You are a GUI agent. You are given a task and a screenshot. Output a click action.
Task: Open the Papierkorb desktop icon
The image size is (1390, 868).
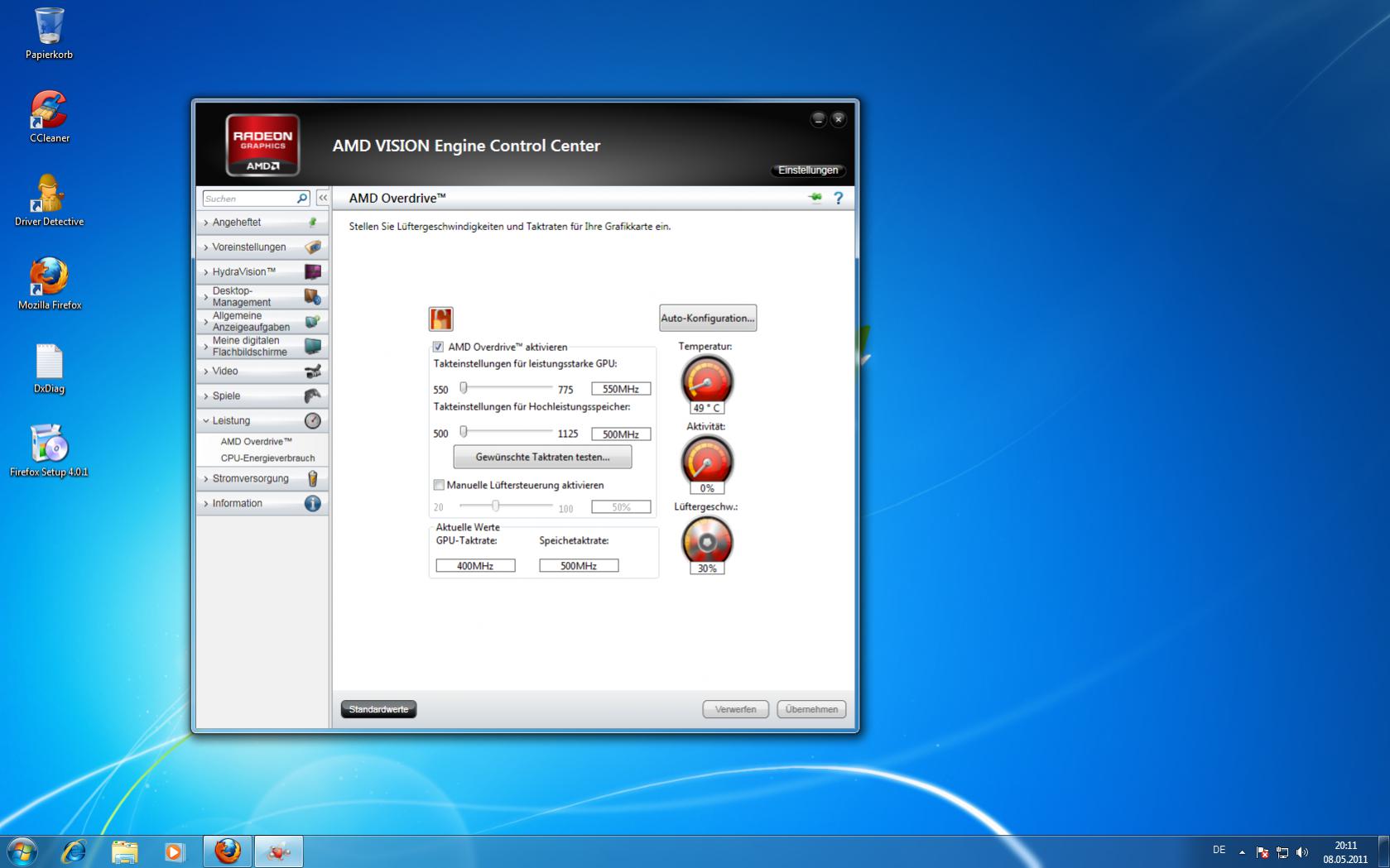(x=49, y=34)
